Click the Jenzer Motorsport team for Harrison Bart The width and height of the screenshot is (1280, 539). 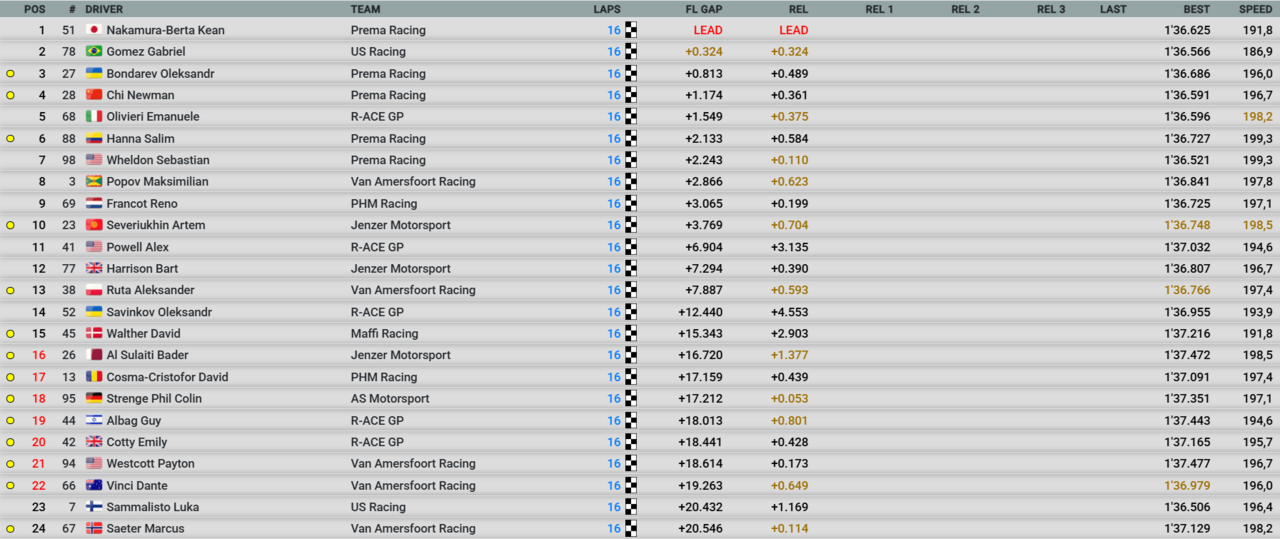tap(400, 269)
